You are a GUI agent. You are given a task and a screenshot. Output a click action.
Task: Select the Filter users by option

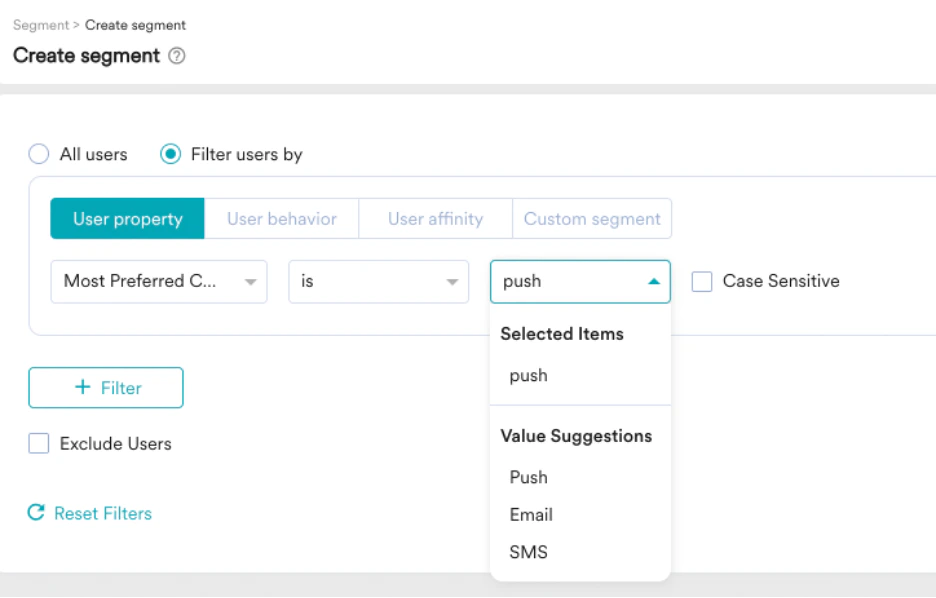pyautogui.click(x=171, y=155)
